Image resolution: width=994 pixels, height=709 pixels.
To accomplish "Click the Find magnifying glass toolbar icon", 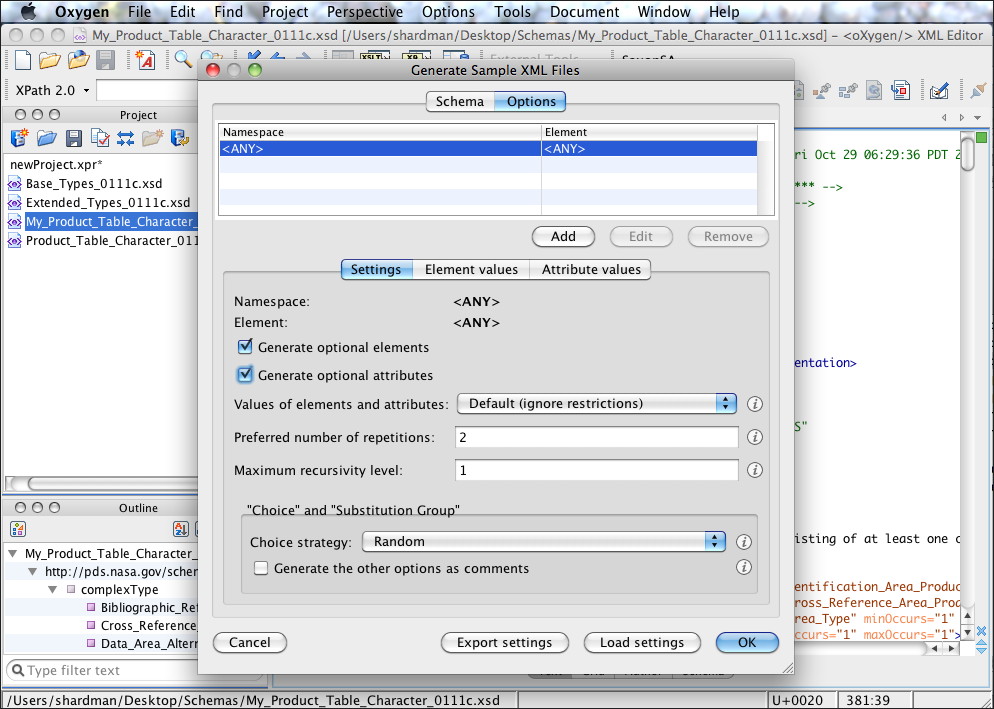I will [183, 60].
